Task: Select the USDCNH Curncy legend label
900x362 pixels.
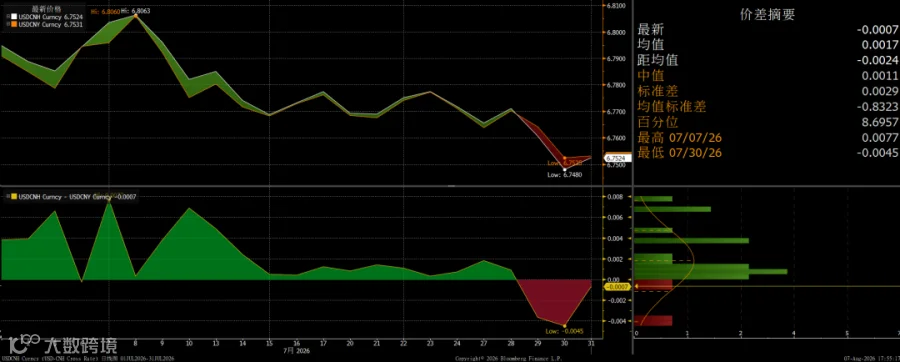Action: tap(40, 17)
